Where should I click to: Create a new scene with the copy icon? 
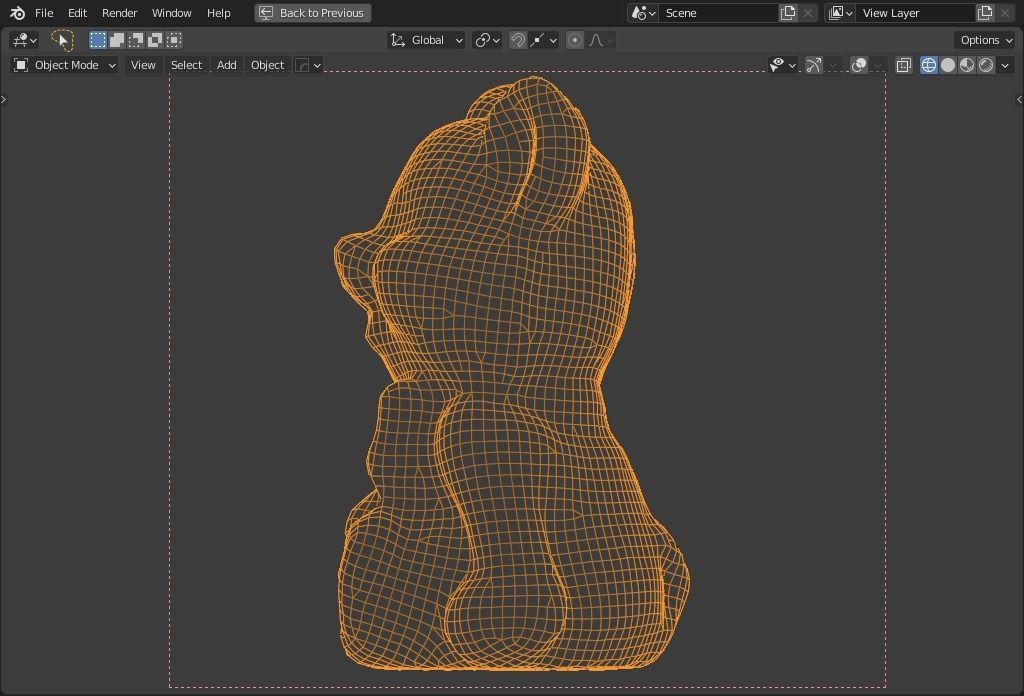coord(788,13)
